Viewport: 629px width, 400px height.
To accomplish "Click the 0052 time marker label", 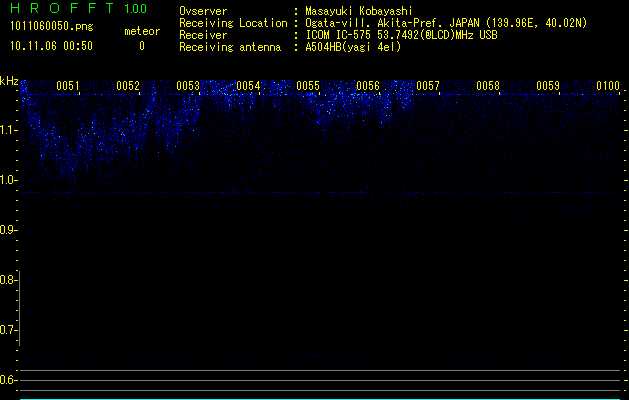I will click(x=128, y=86).
